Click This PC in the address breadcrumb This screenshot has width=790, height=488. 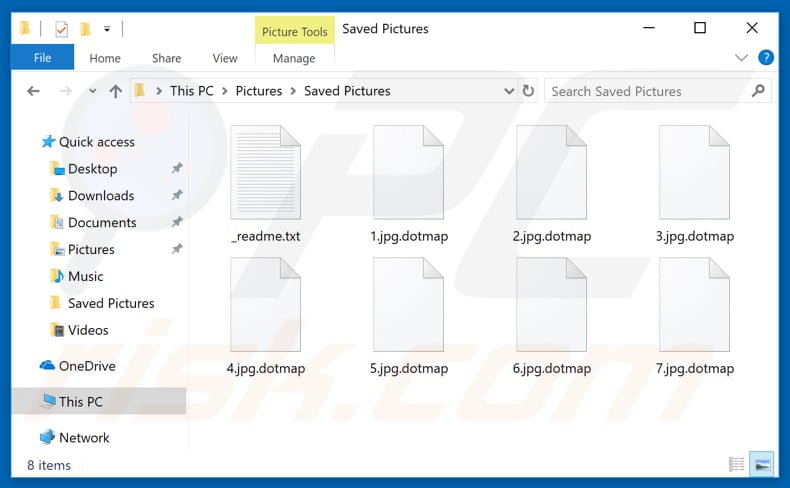tap(191, 91)
